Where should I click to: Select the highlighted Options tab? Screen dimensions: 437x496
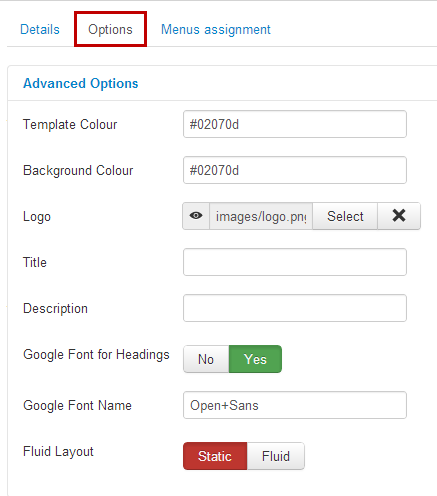110,29
